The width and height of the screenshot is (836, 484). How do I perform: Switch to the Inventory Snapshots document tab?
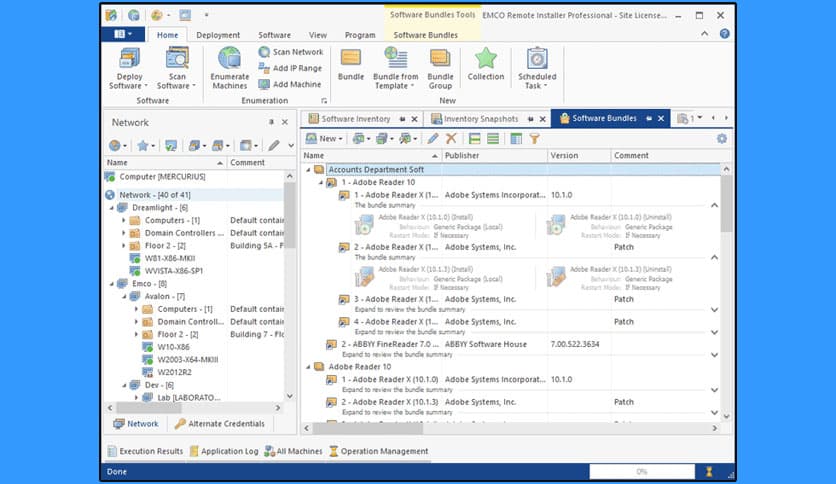(480, 119)
